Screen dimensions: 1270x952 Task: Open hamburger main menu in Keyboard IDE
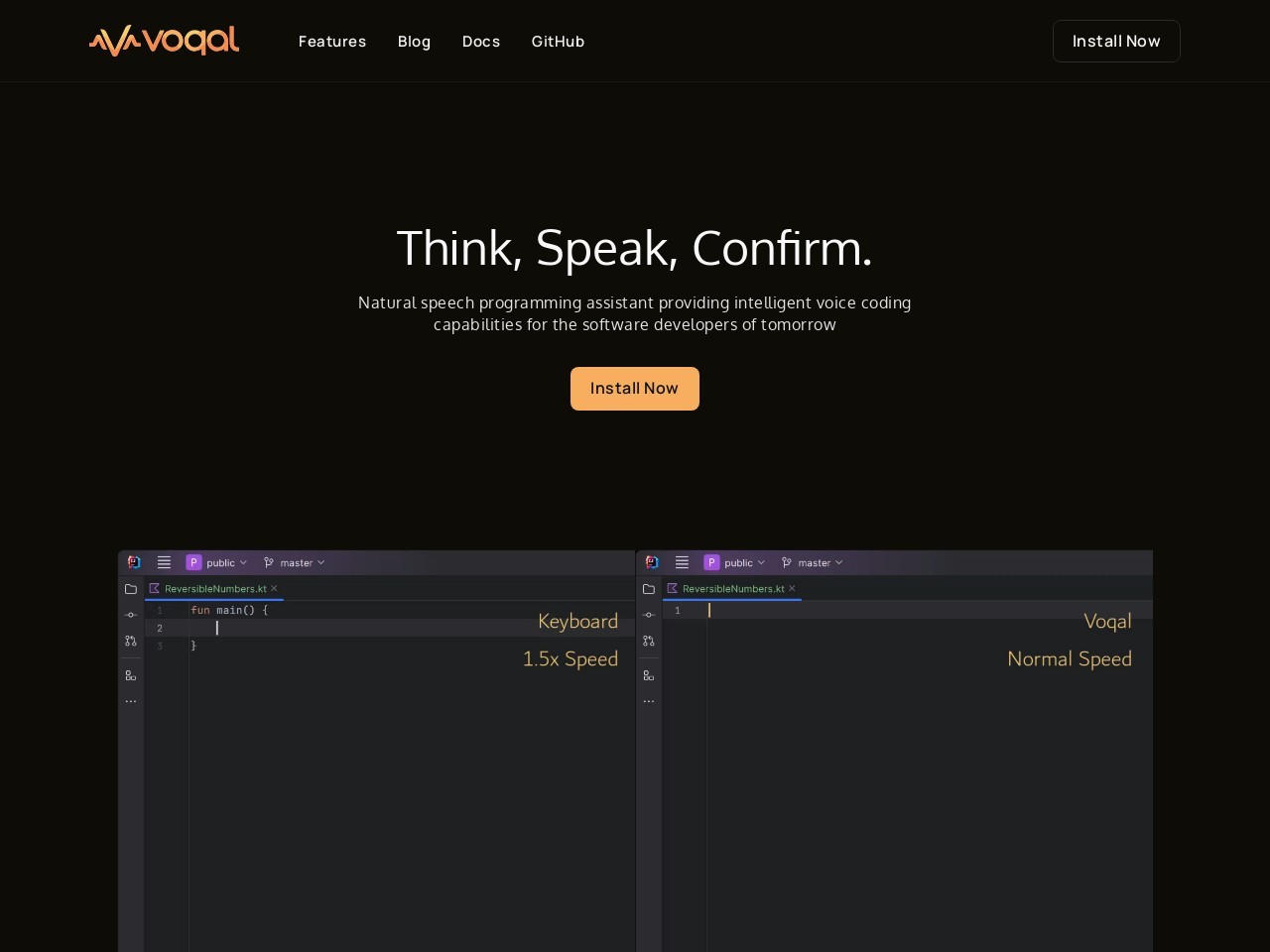[165, 562]
